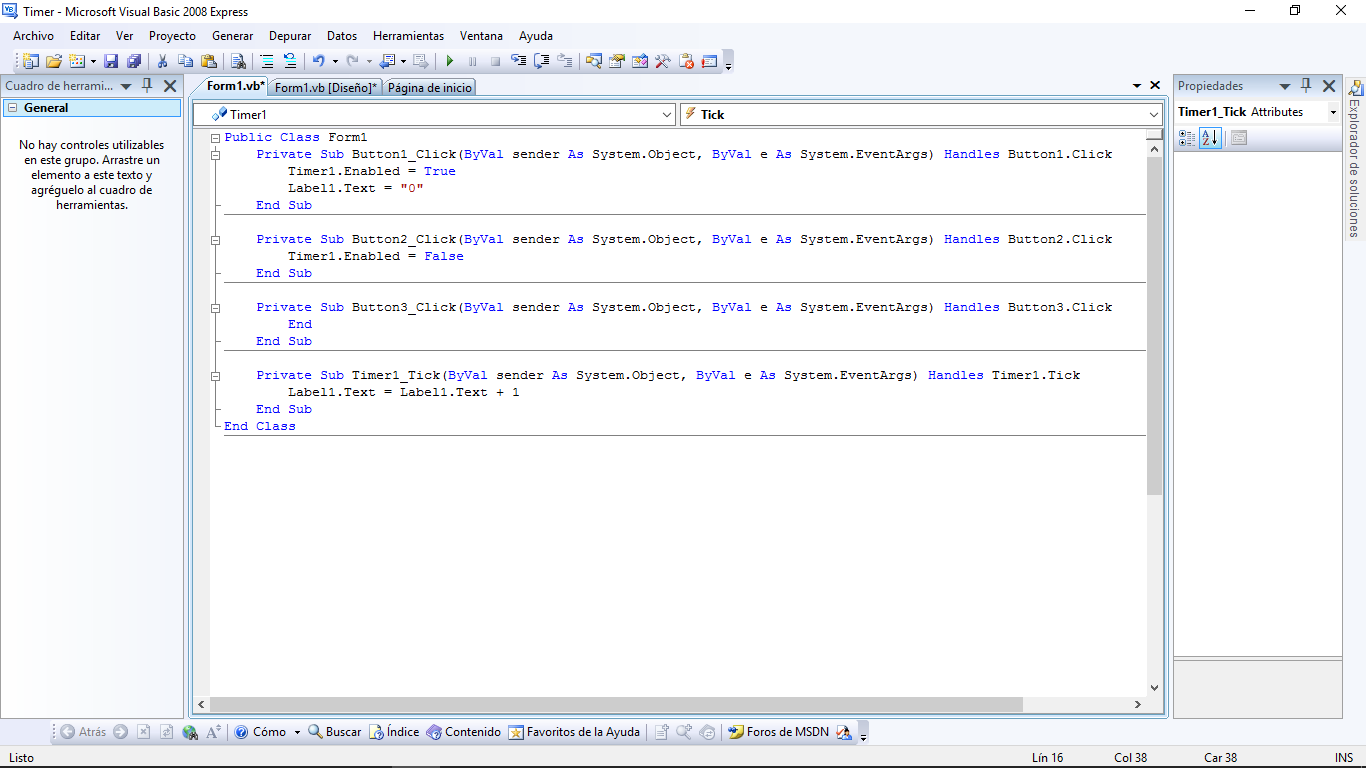Click the Step Over debug icon
1366x768 pixels.
tap(542, 61)
